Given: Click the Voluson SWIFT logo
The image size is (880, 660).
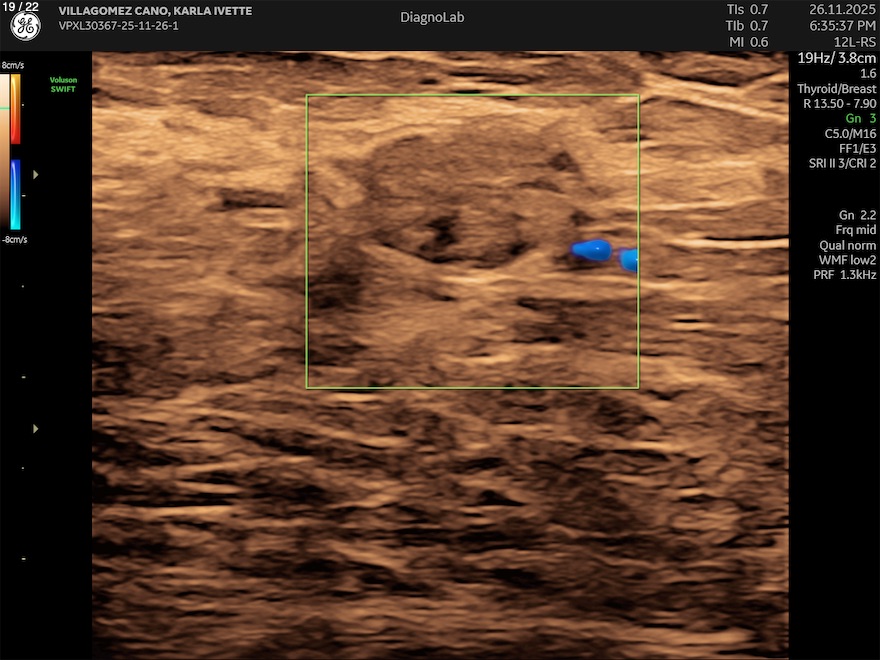Looking at the screenshot, I should click(x=63, y=84).
